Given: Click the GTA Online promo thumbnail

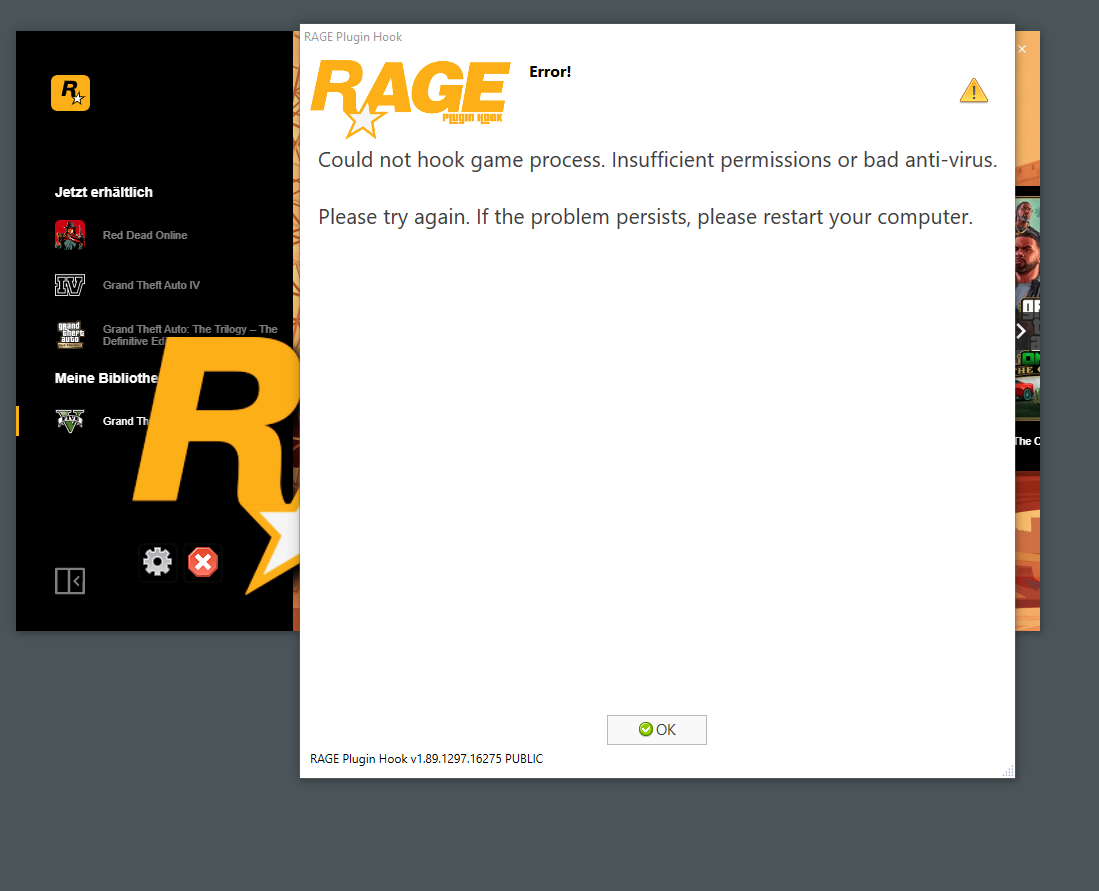Looking at the screenshot, I should point(1028,308).
